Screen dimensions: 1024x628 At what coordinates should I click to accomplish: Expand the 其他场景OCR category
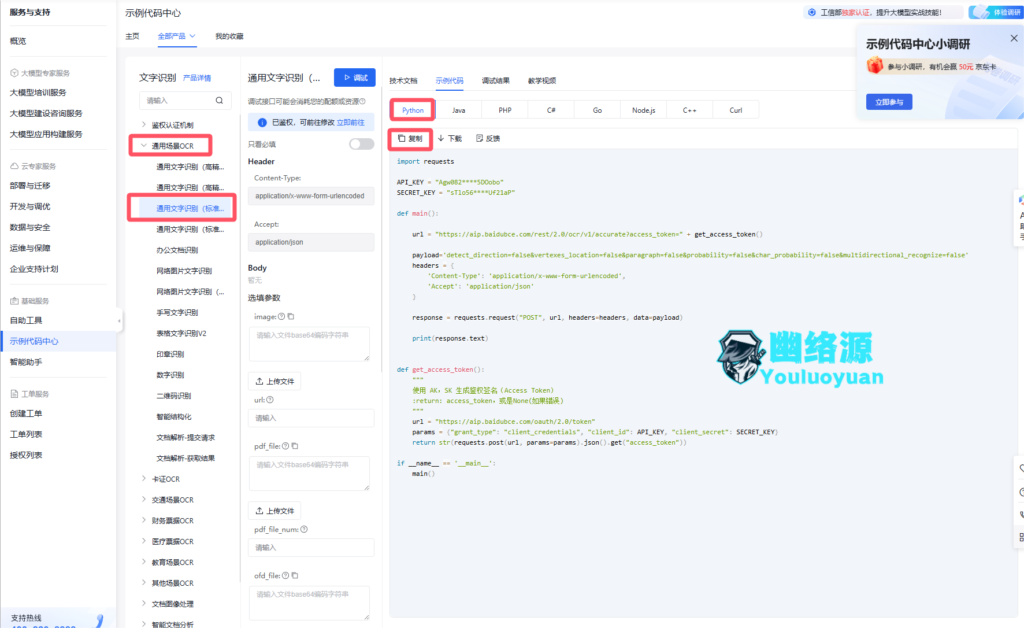(144, 583)
